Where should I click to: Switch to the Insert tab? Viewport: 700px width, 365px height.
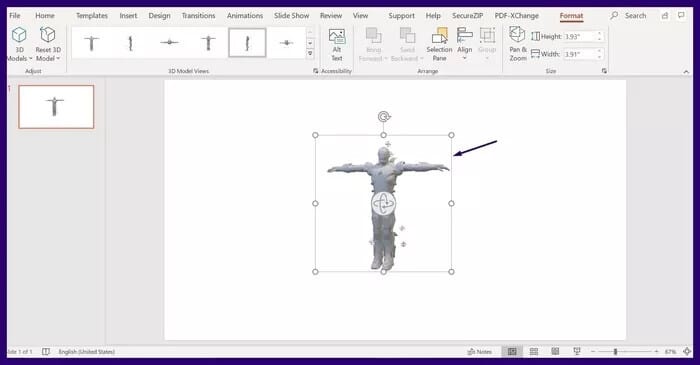(128, 16)
